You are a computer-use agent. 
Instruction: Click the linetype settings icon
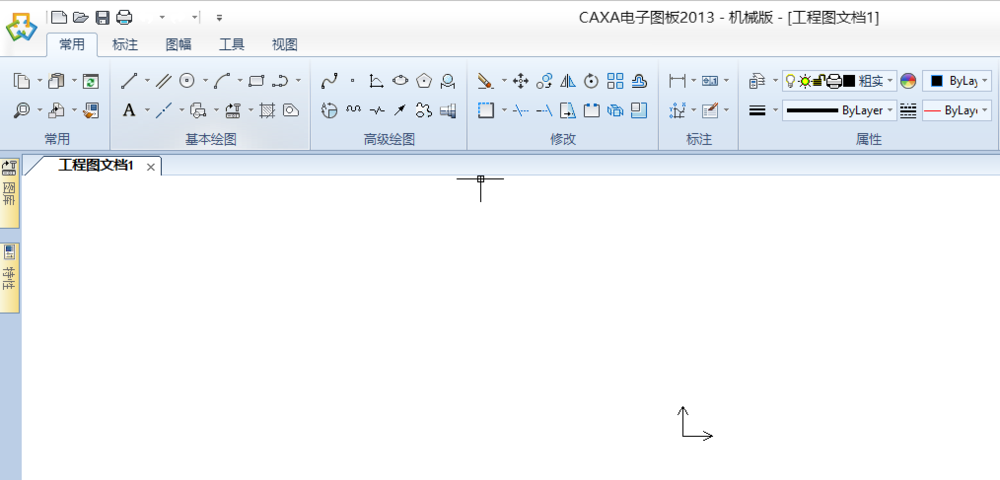pos(908,110)
